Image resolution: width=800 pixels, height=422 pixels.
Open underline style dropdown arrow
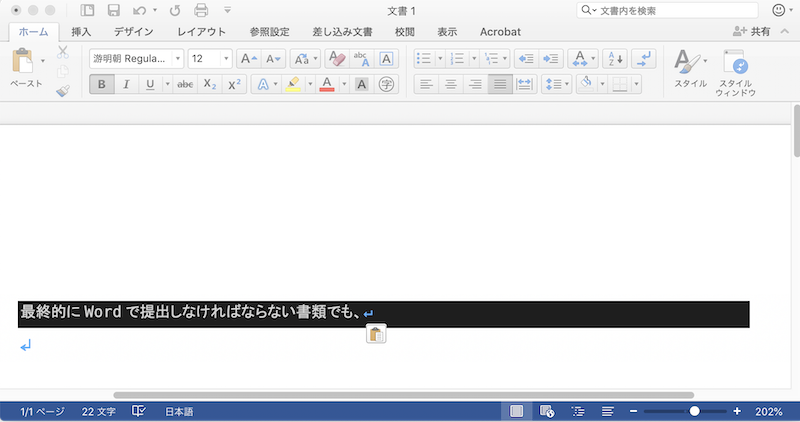[x=167, y=84]
